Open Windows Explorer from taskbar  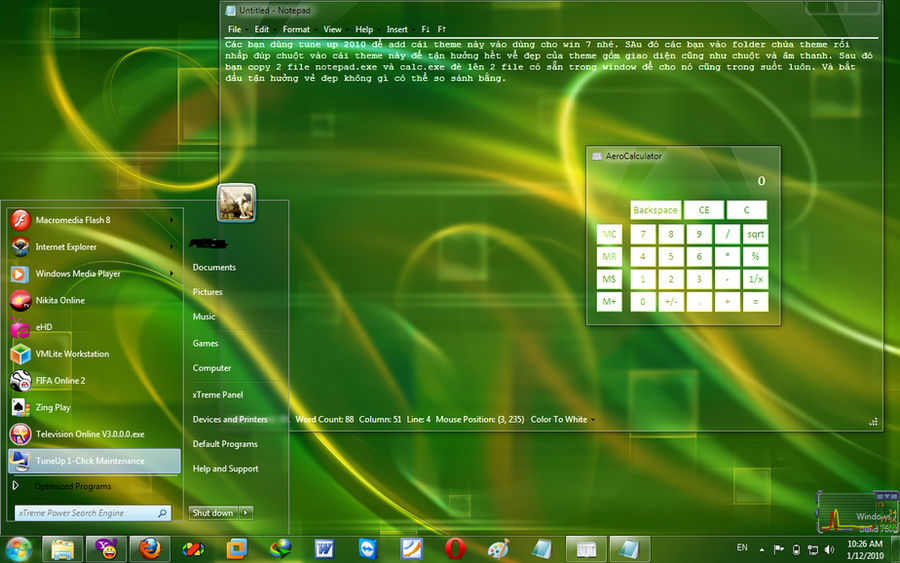click(62, 549)
